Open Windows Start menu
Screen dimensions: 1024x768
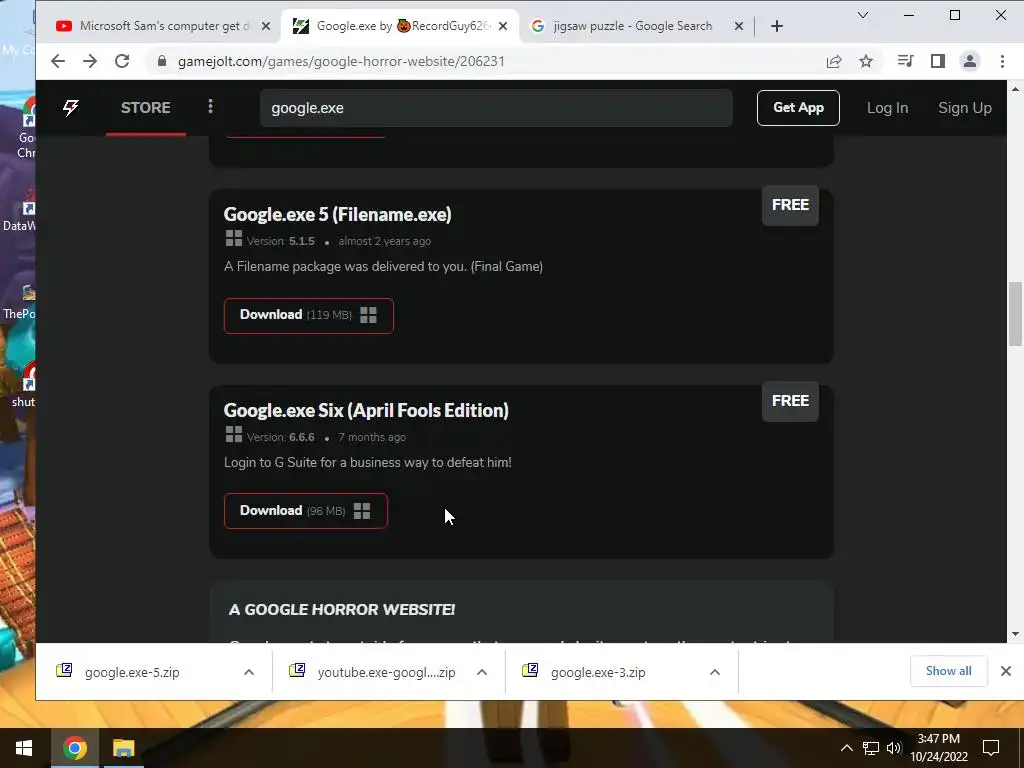click(24, 748)
